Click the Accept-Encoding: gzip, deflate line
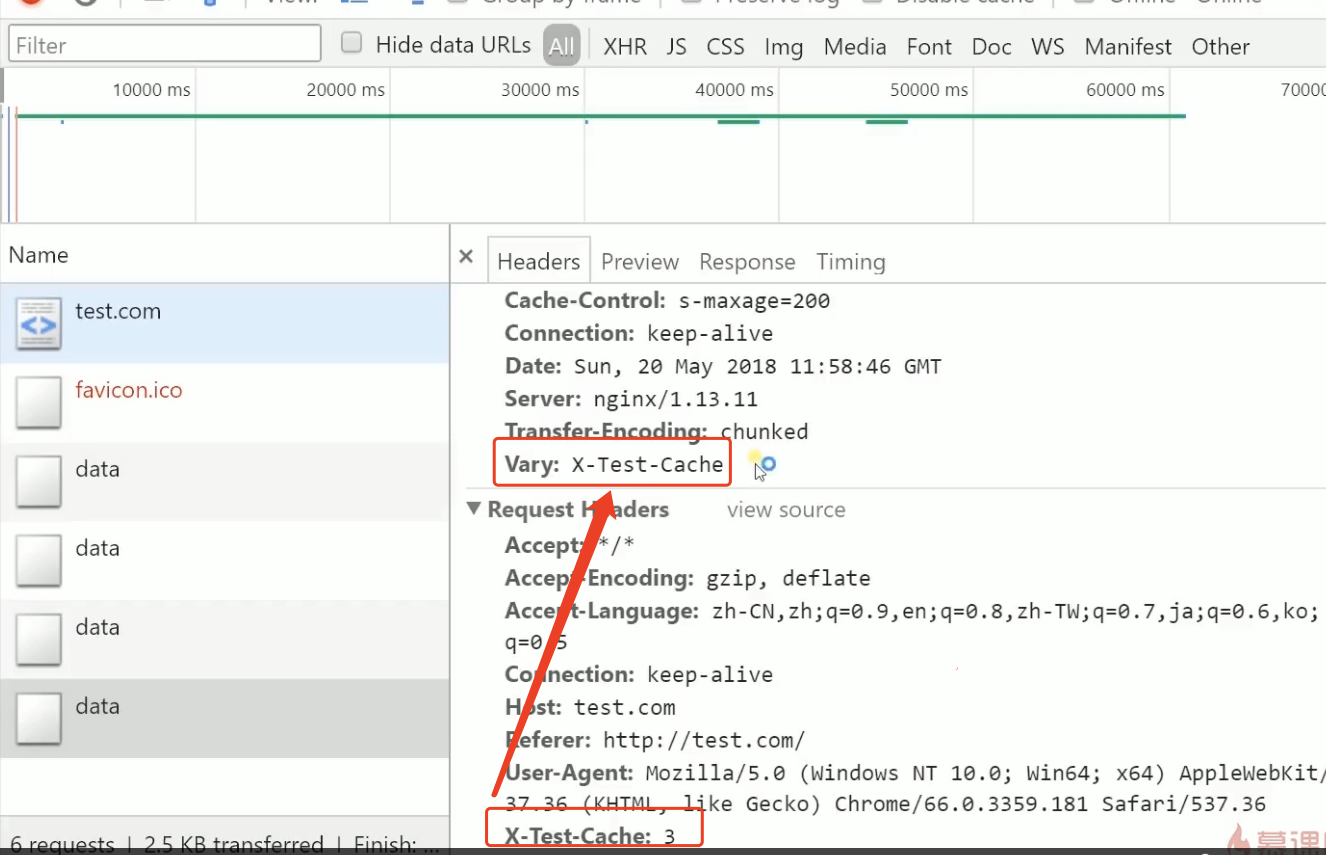Screen dimensions: 1326x855 687,578
